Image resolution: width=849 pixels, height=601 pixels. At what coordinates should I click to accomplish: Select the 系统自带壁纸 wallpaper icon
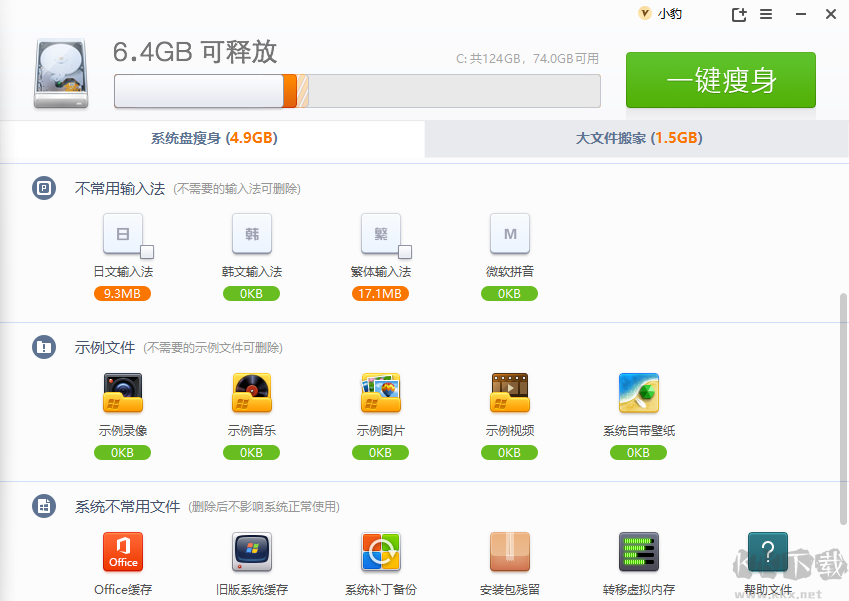pos(639,393)
